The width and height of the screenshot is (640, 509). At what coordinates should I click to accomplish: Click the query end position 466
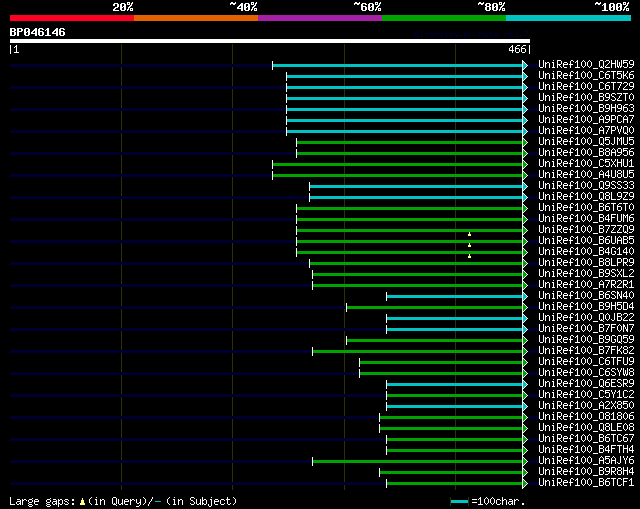click(x=517, y=49)
